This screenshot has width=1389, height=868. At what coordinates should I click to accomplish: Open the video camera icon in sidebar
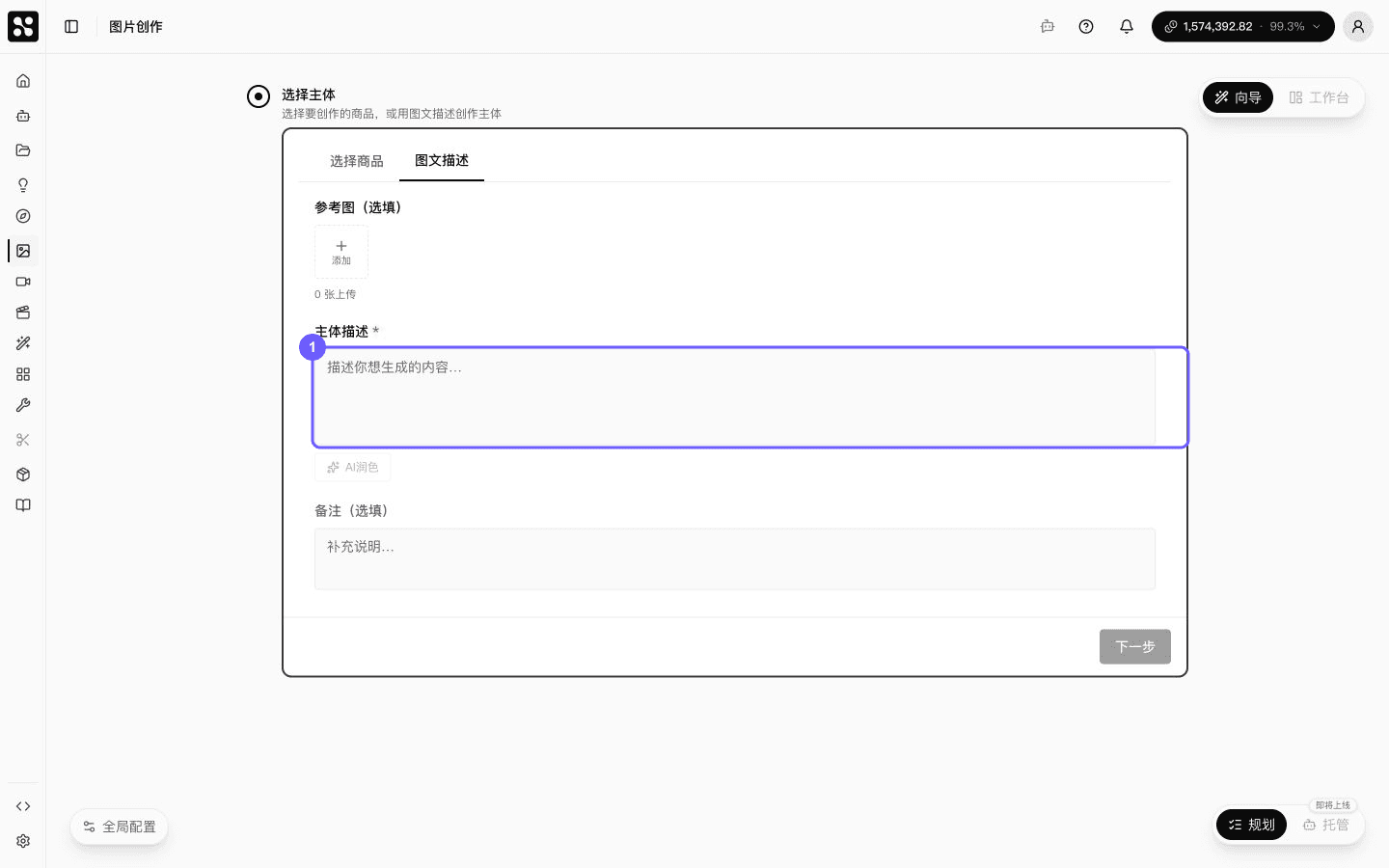[23, 282]
